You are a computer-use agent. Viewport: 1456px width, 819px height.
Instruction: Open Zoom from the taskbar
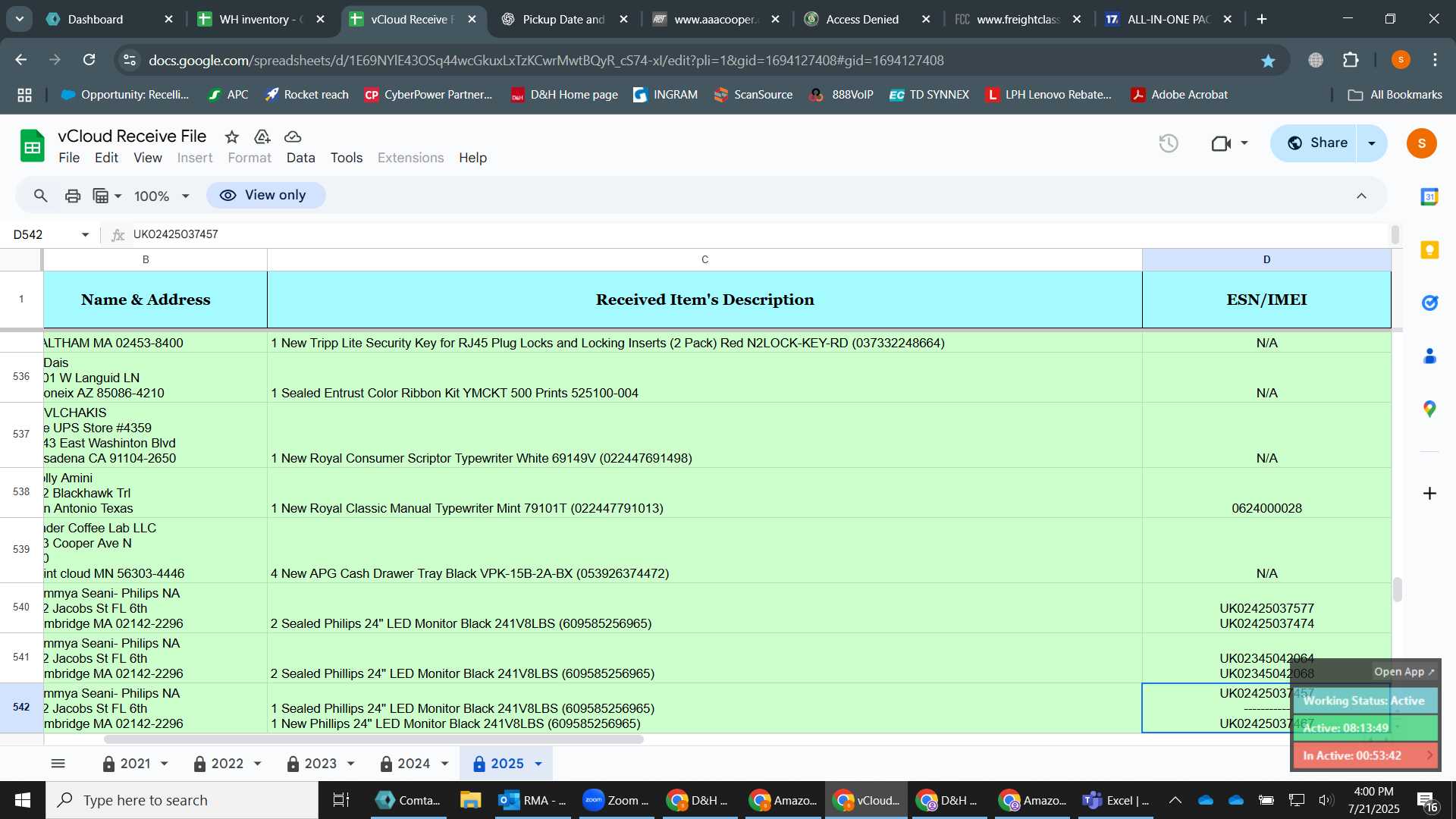coord(616,800)
